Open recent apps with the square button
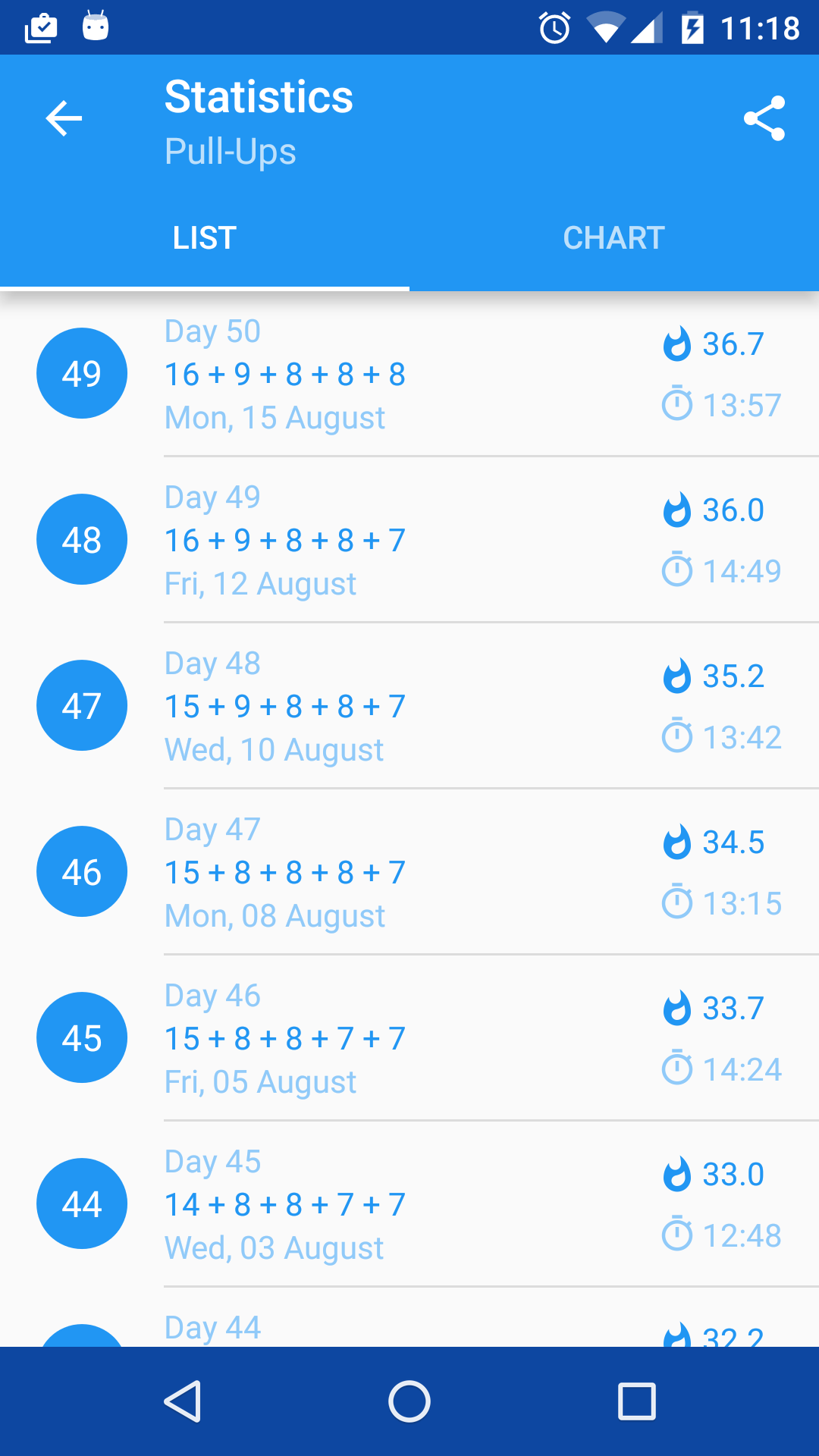This screenshot has height=1456, width=819. [637, 1401]
